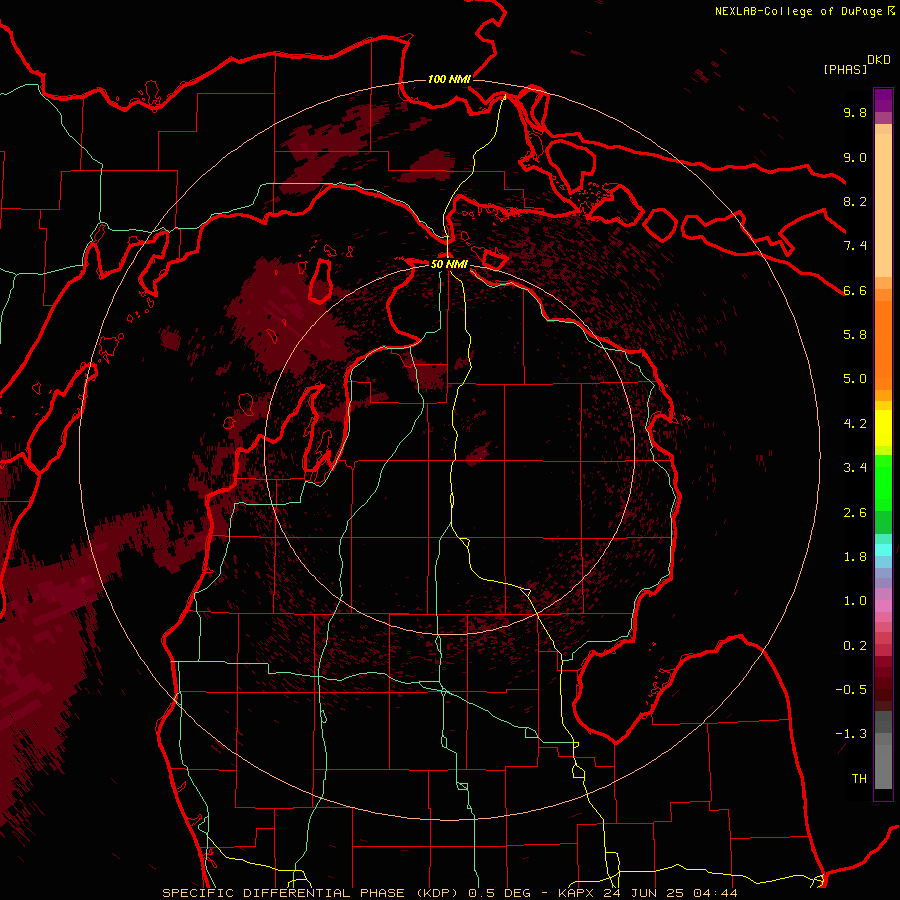The height and width of the screenshot is (900, 900).
Task: Click the NEXLAB-College of DuPage credit text
Action: click(x=798, y=11)
